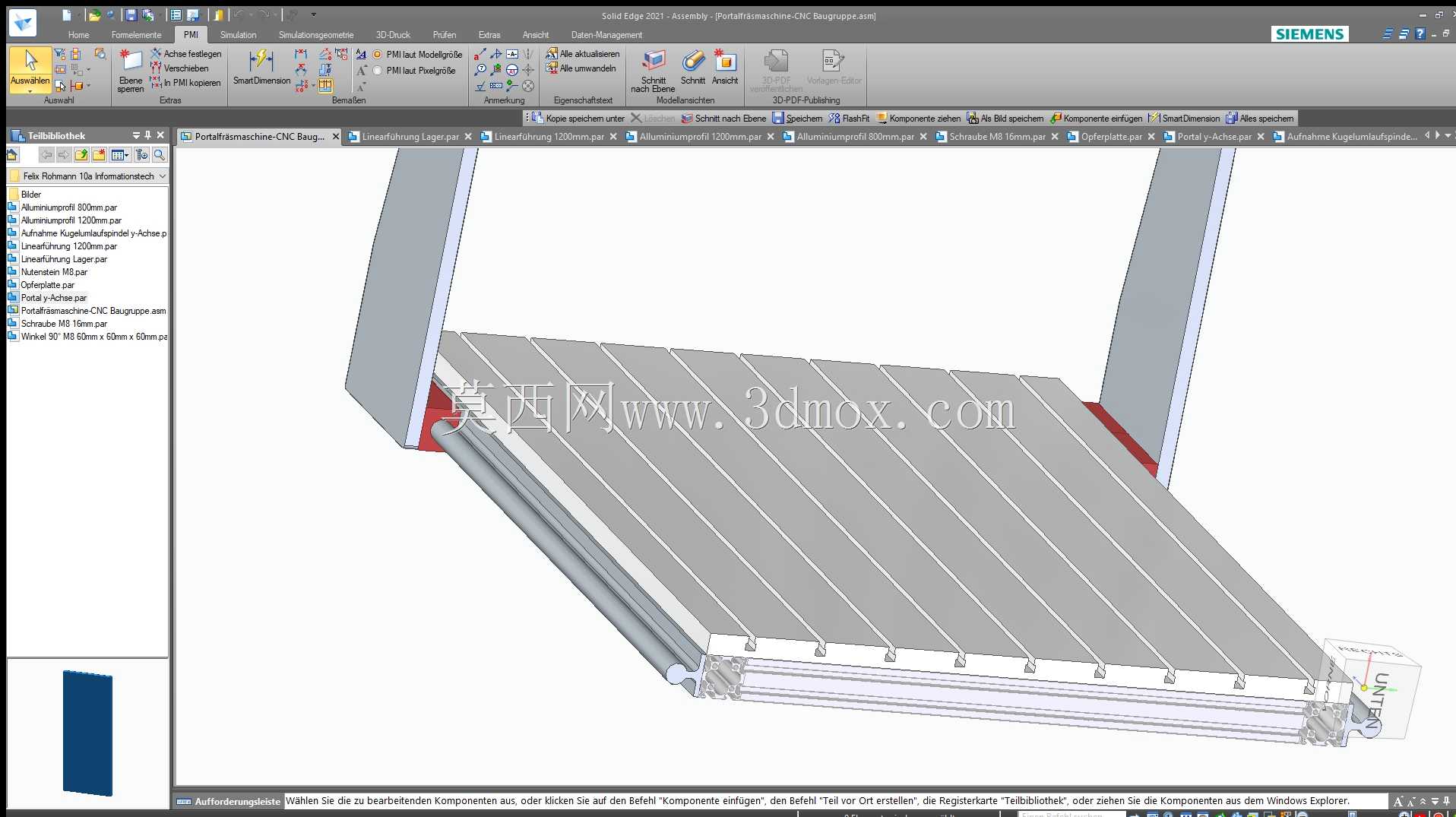1456x817 pixels.
Task: Click Alle umwandeln
Action: click(581, 68)
